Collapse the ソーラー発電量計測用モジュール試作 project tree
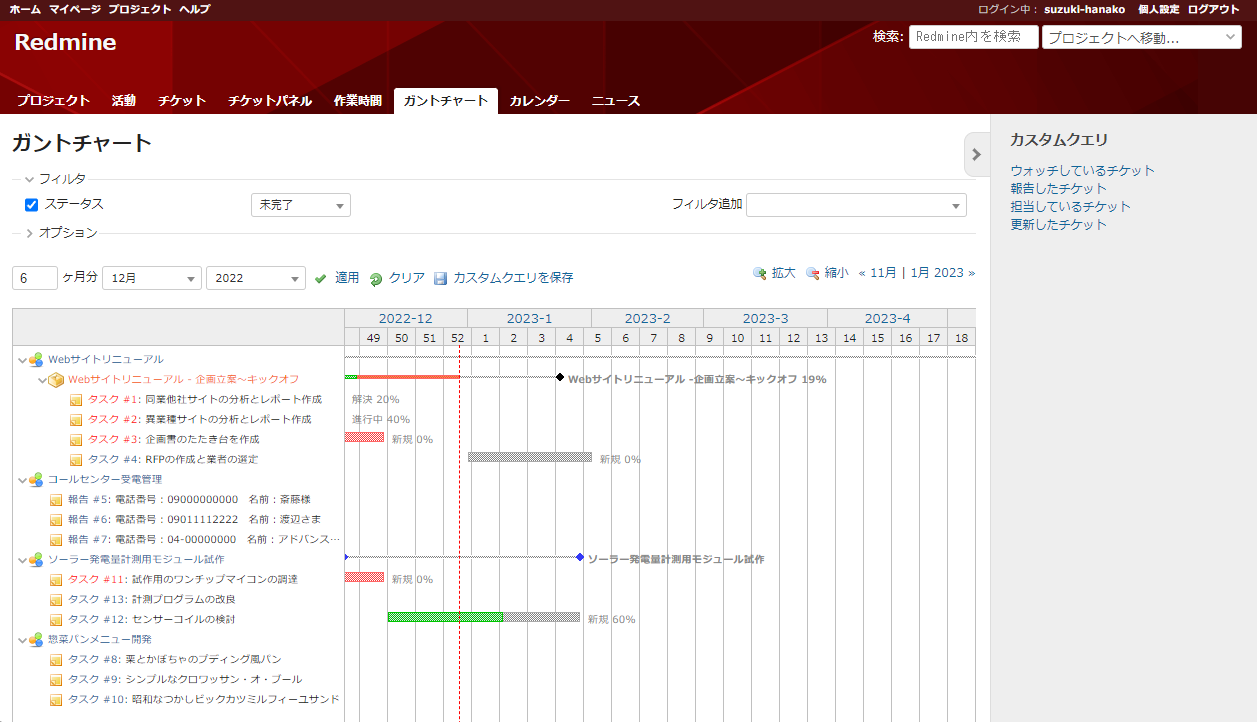 (x=22, y=560)
